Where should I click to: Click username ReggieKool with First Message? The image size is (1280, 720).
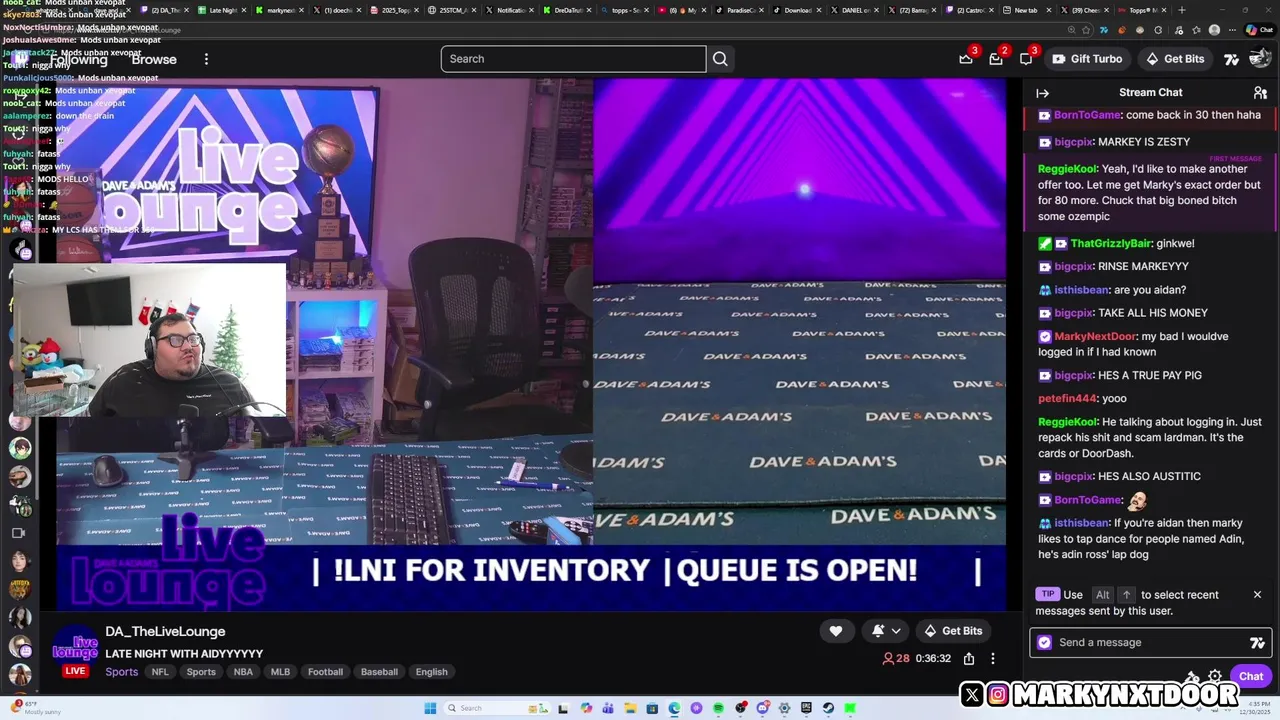(x=1068, y=169)
